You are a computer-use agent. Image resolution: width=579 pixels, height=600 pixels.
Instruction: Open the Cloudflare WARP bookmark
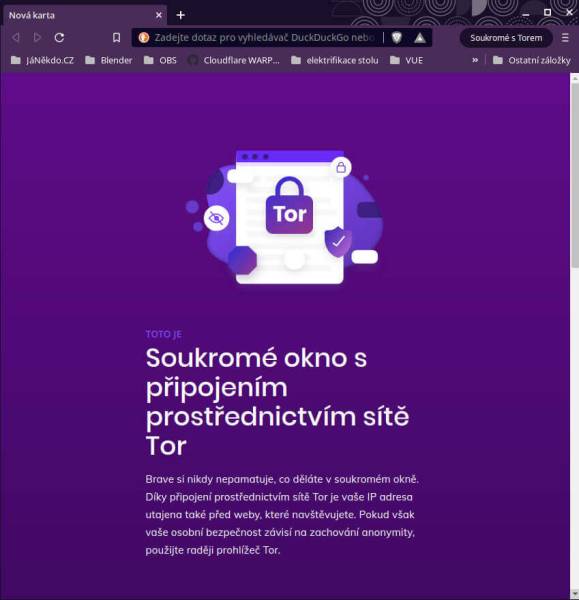coord(234,60)
